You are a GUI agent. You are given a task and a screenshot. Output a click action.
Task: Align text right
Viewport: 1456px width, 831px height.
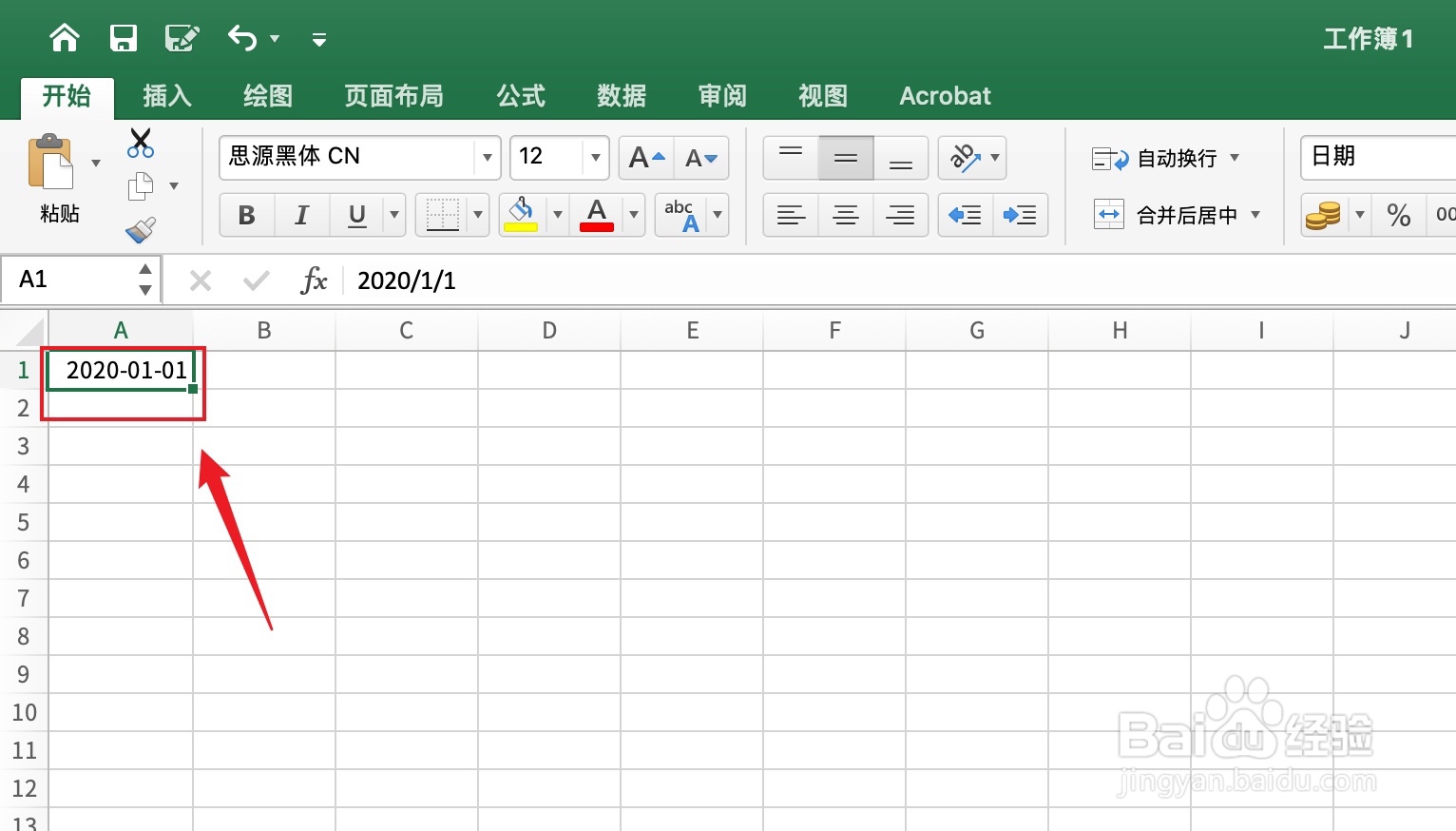(901, 215)
